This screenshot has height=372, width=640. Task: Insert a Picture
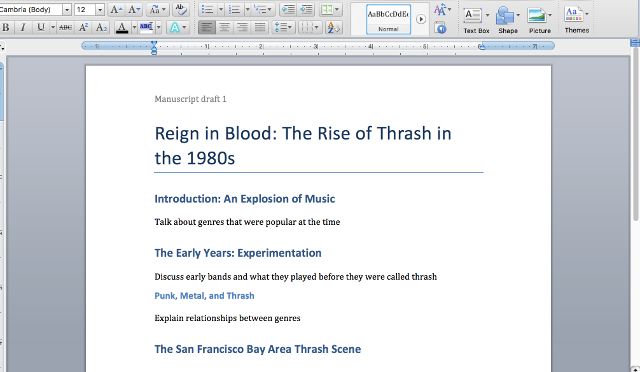tap(539, 20)
